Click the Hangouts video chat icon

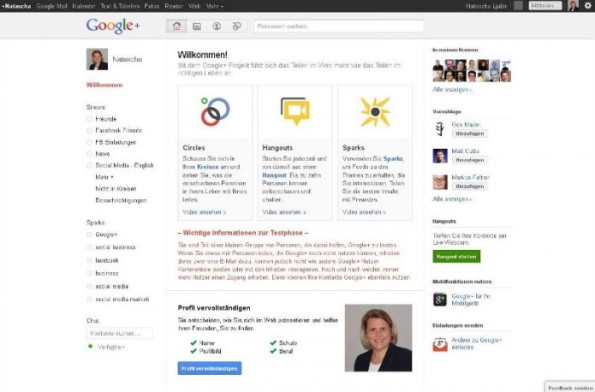[295, 111]
